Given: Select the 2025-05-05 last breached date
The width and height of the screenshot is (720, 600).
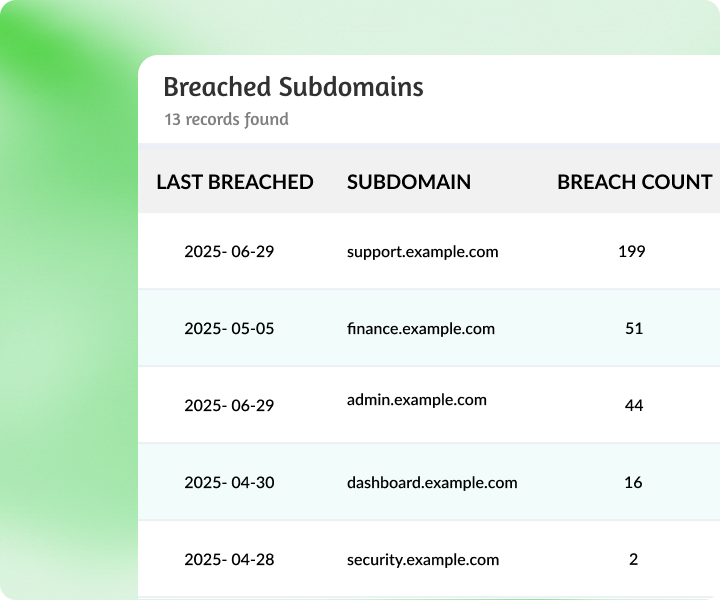Looking at the screenshot, I should [x=229, y=328].
